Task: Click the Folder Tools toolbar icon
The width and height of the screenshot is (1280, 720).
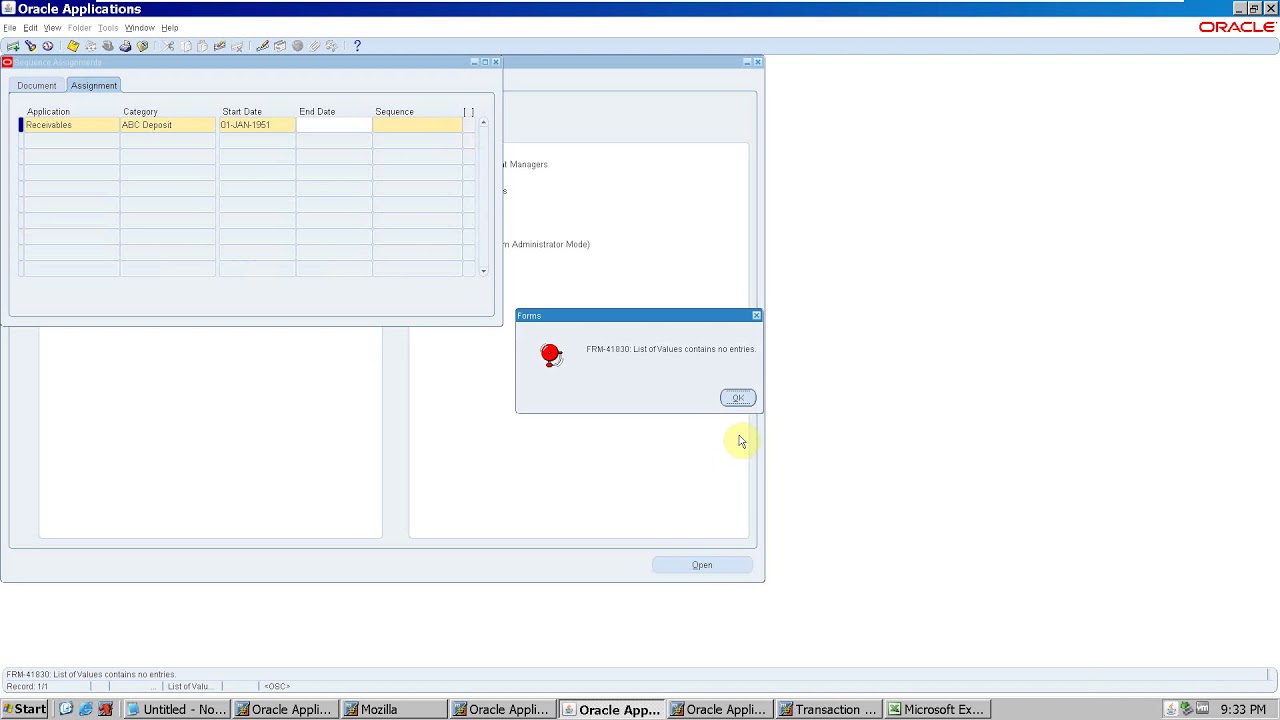Action: tap(332, 46)
